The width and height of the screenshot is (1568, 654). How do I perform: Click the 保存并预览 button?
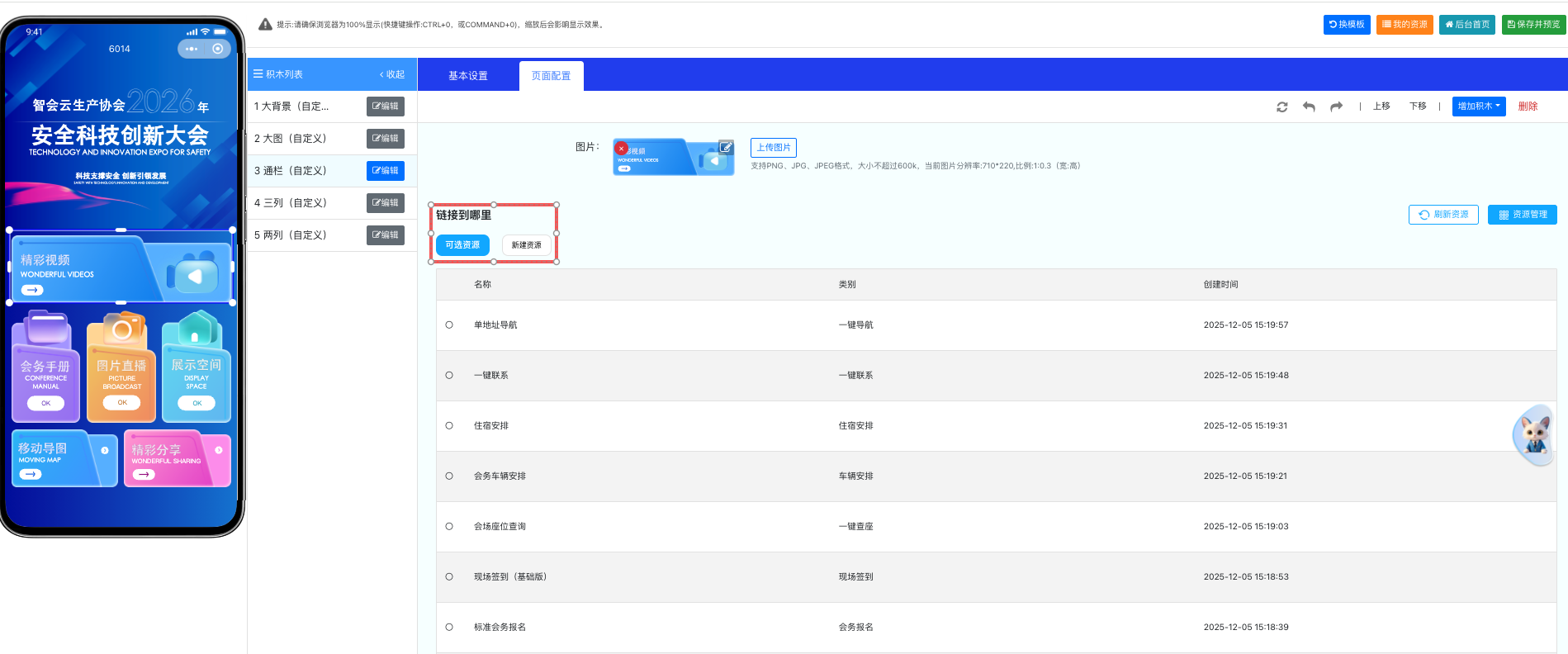coord(1533,25)
